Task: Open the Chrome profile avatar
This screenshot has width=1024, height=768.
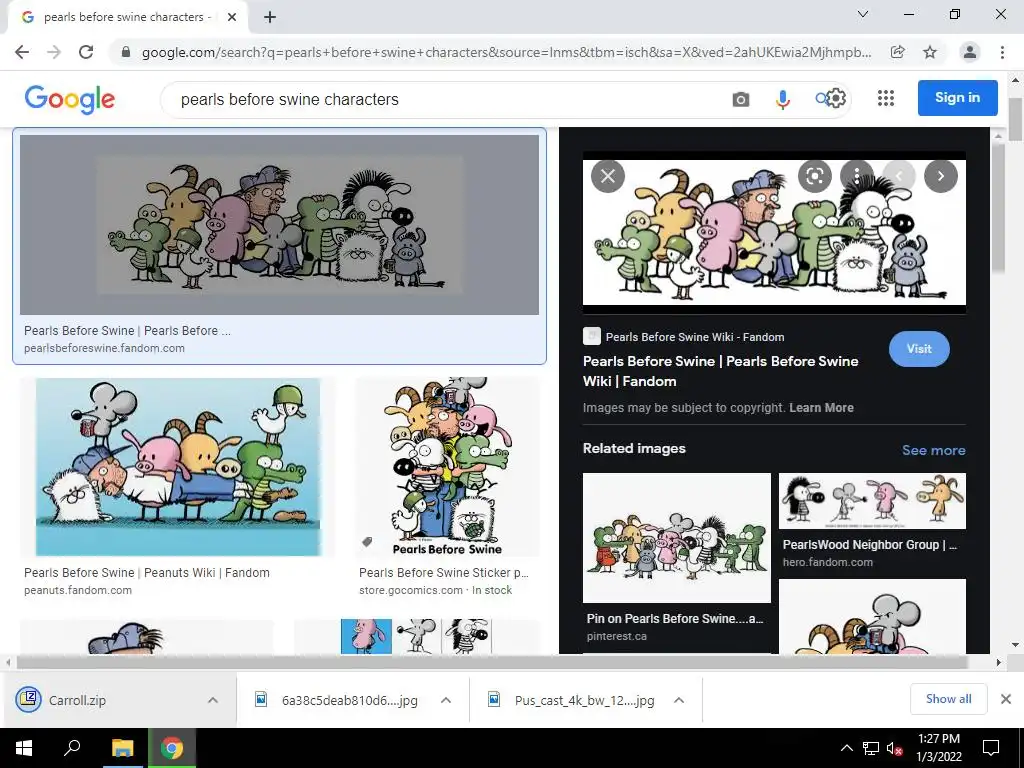Action: 970,52
